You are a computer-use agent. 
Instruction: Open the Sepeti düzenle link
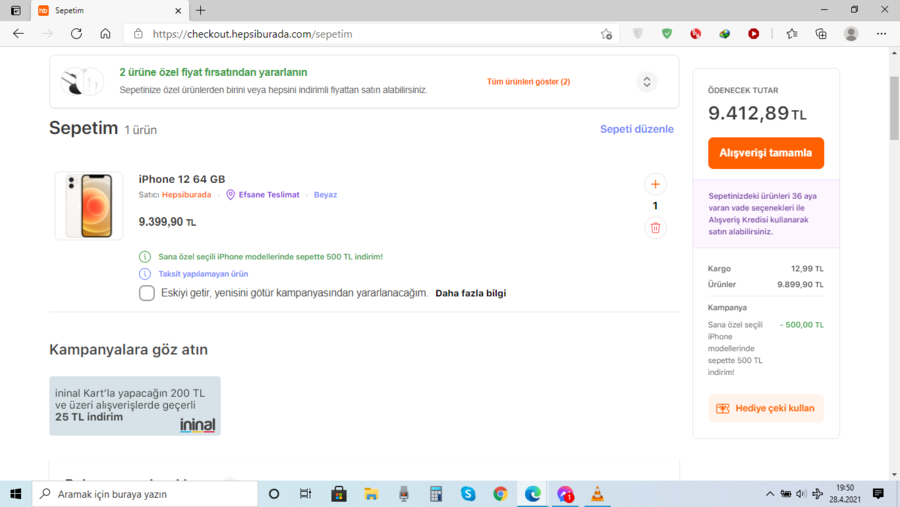tap(637, 129)
